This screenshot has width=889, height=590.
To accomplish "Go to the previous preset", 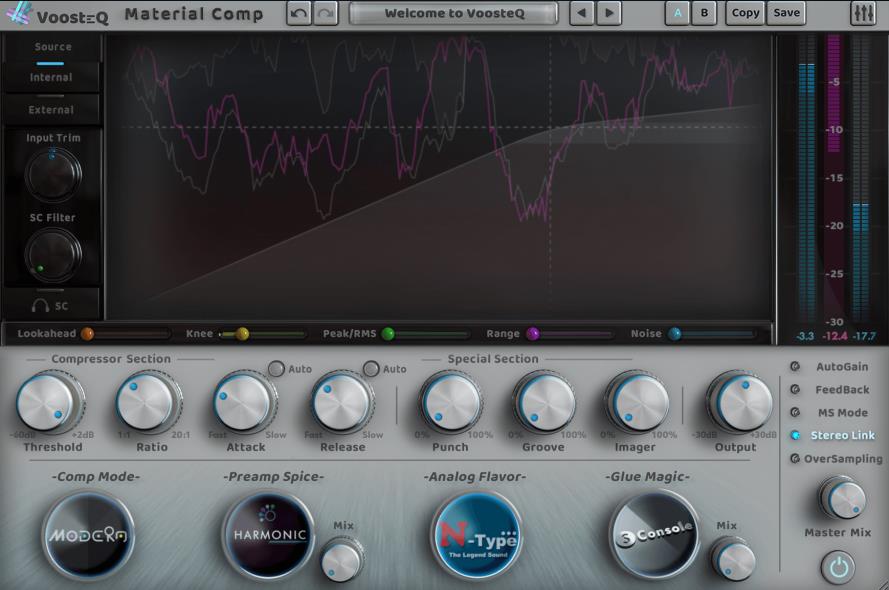I will 581,13.
